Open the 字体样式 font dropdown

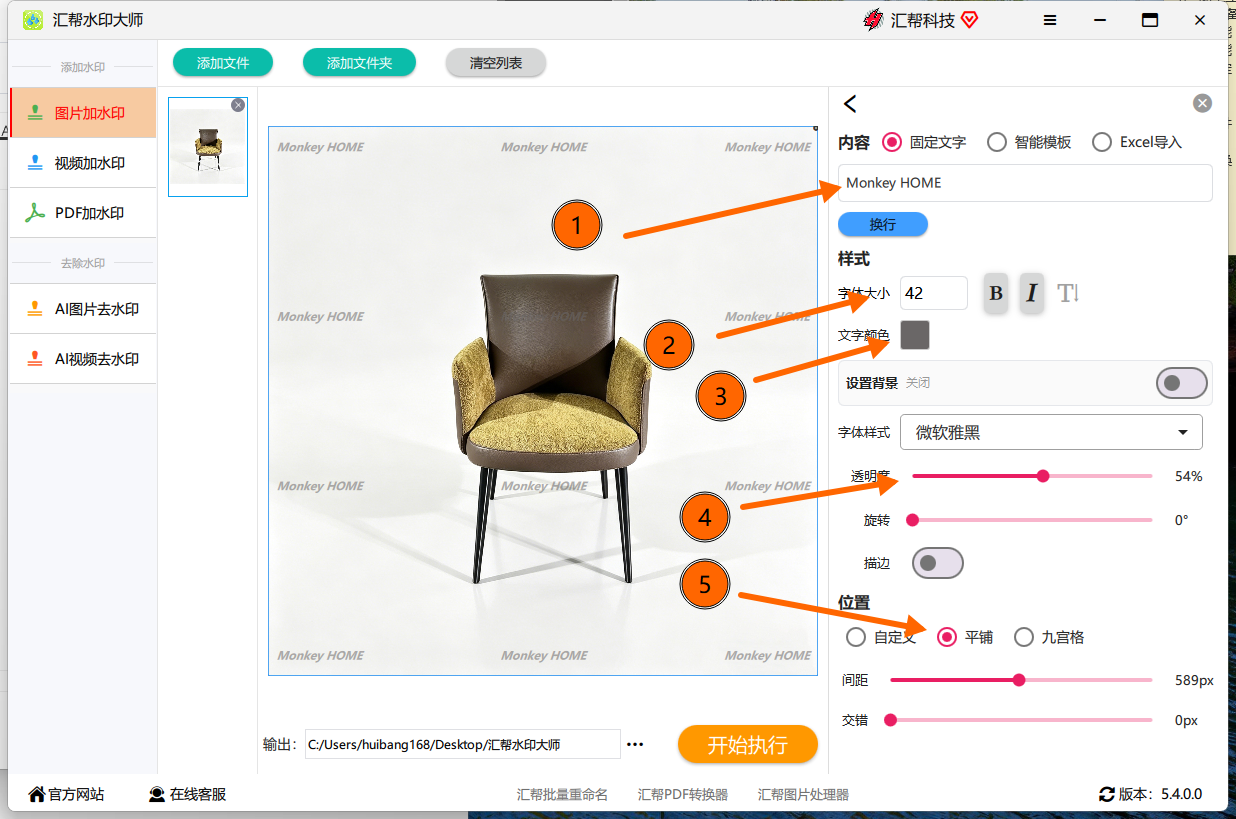click(1051, 432)
